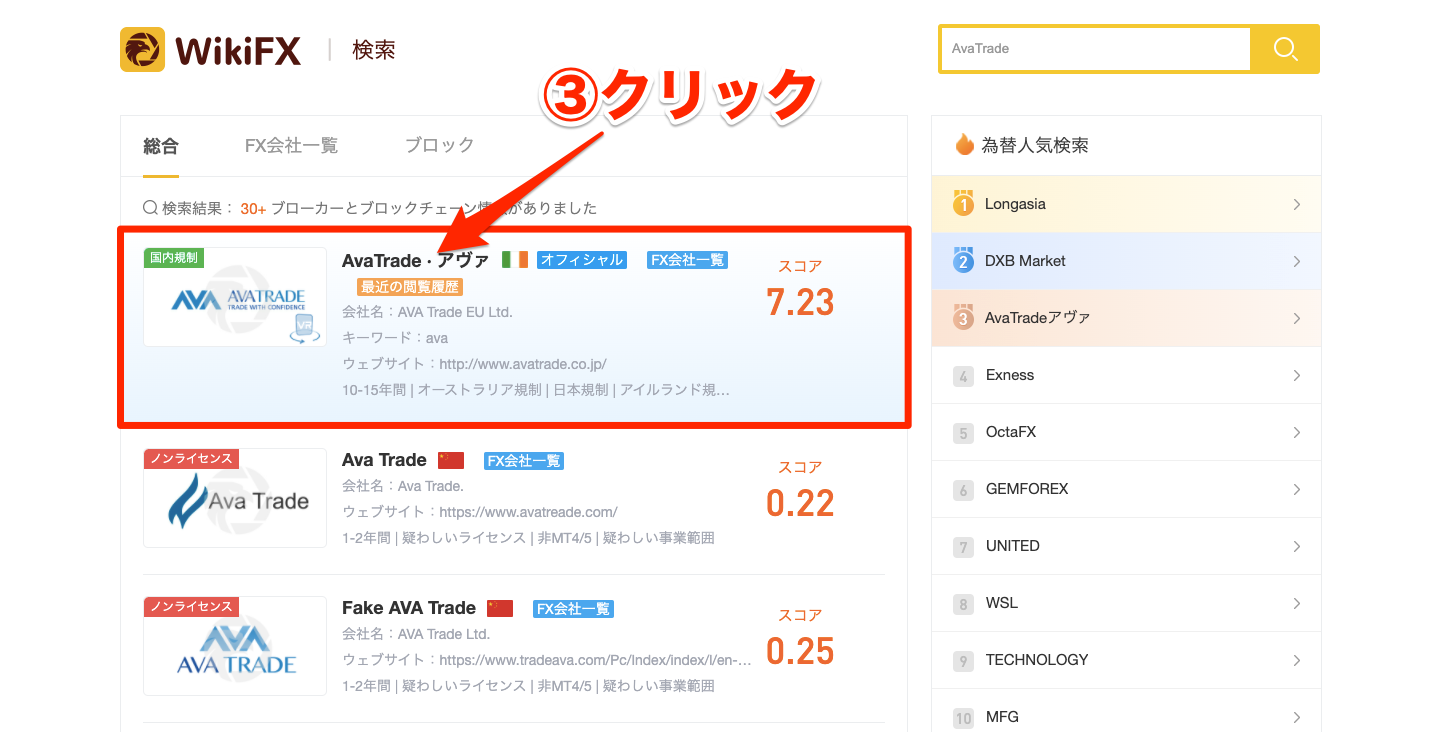
Task: Expand the TECHNOLOGY row chevron
Action: click(1297, 660)
